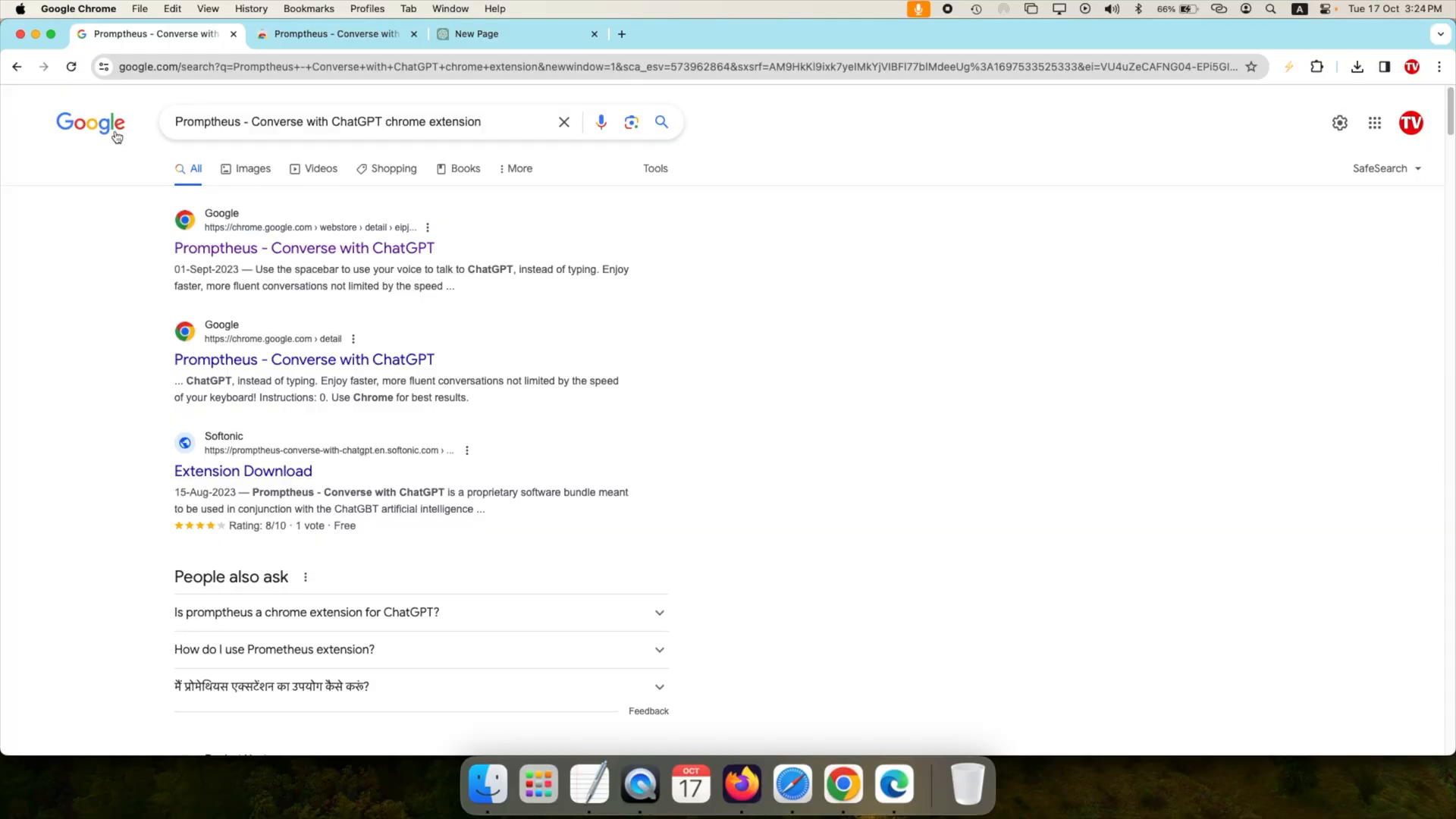Screen dimensions: 1456x819
Task: Click the Chrome reload page icon
Action: 71,66
